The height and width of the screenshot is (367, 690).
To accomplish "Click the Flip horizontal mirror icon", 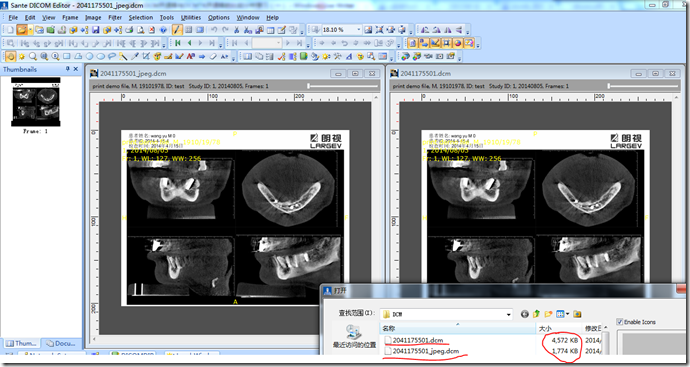I will click(448, 30).
